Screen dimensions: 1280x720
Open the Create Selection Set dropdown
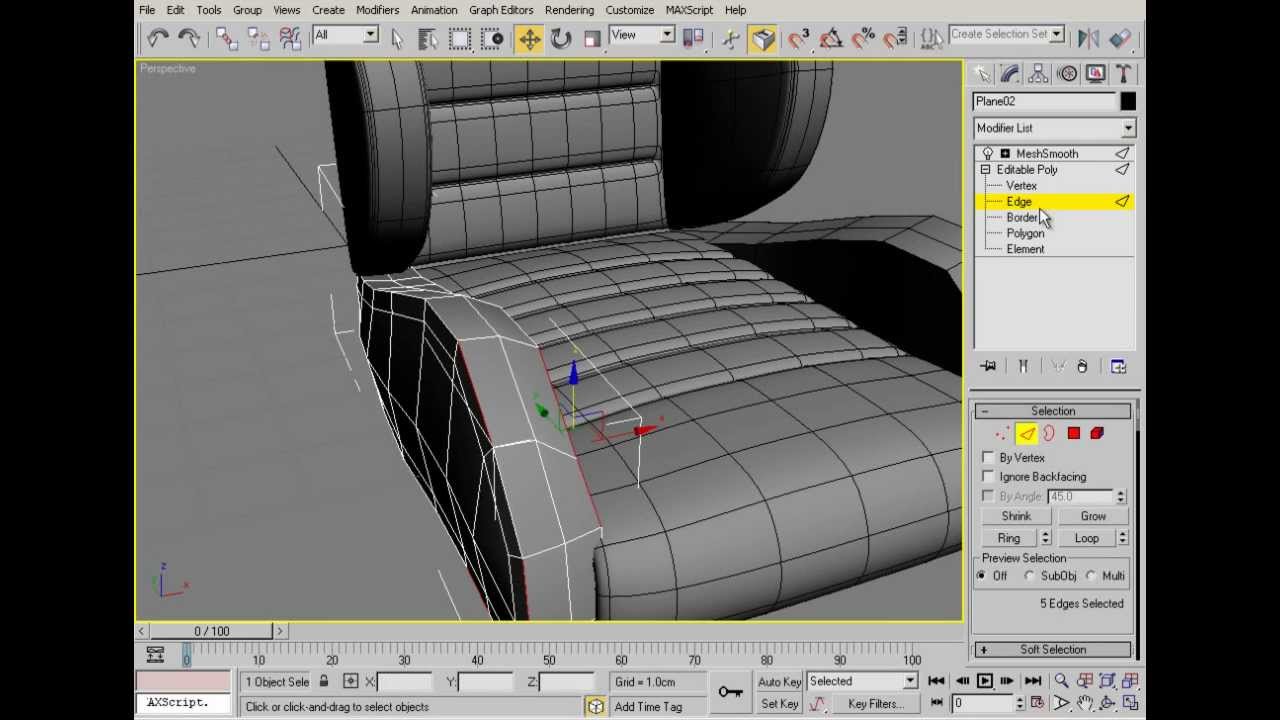point(1006,34)
